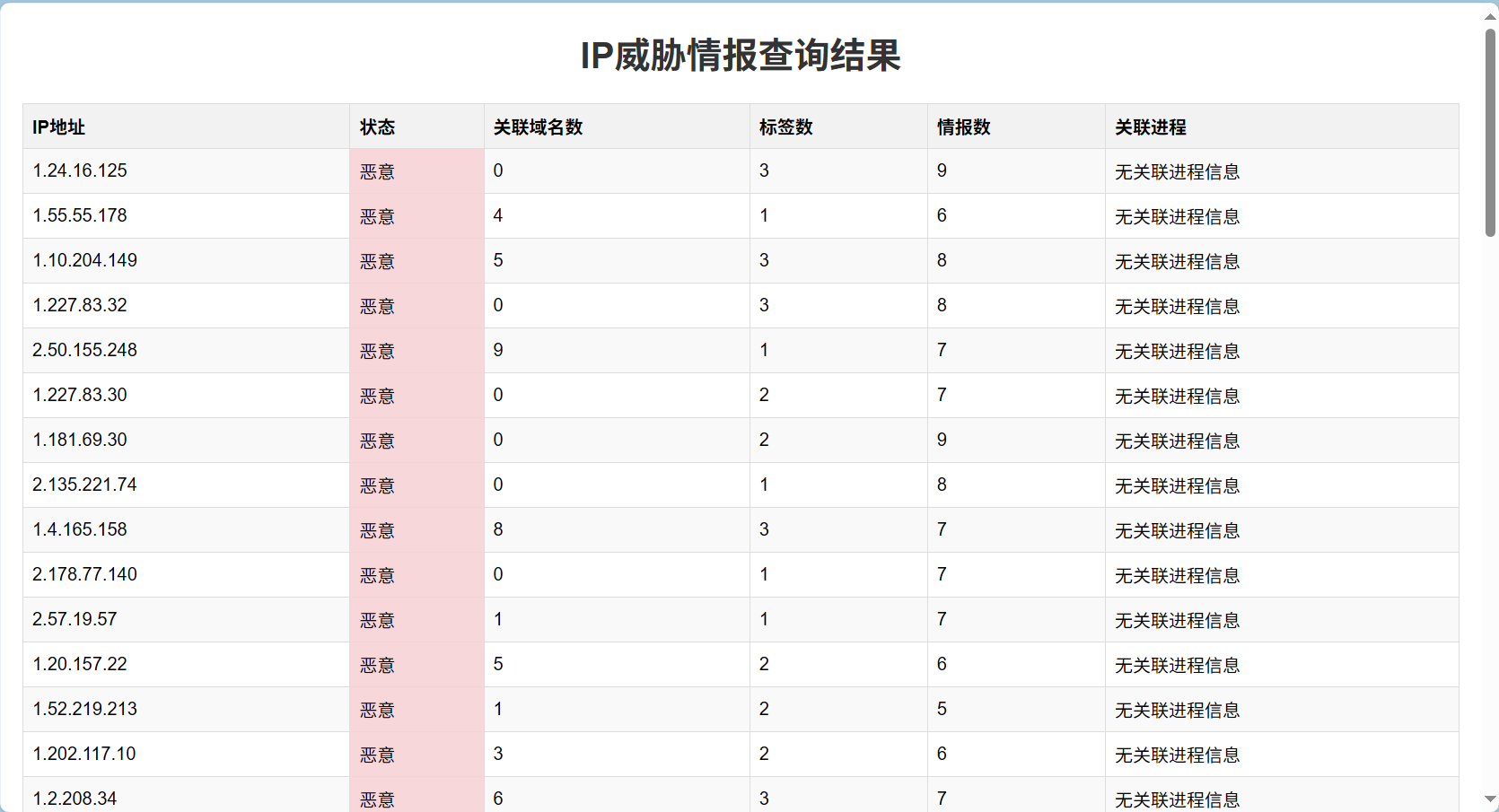Click the domain count 8 for 1.4.165.158

(498, 529)
